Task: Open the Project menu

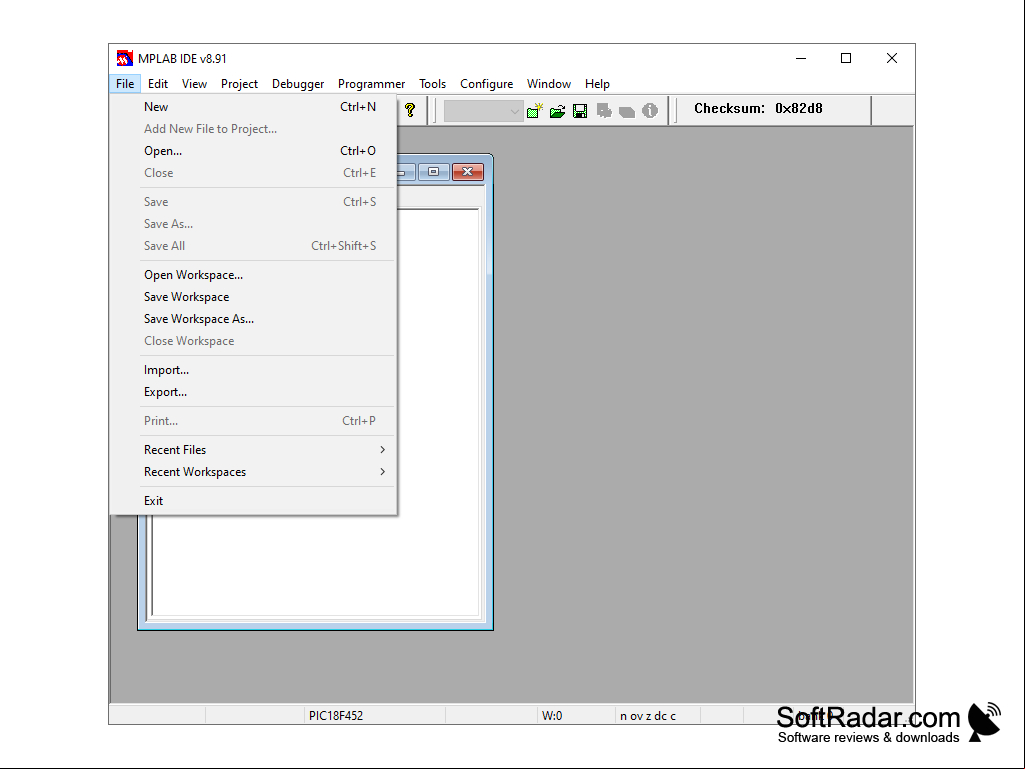Action: pos(239,84)
